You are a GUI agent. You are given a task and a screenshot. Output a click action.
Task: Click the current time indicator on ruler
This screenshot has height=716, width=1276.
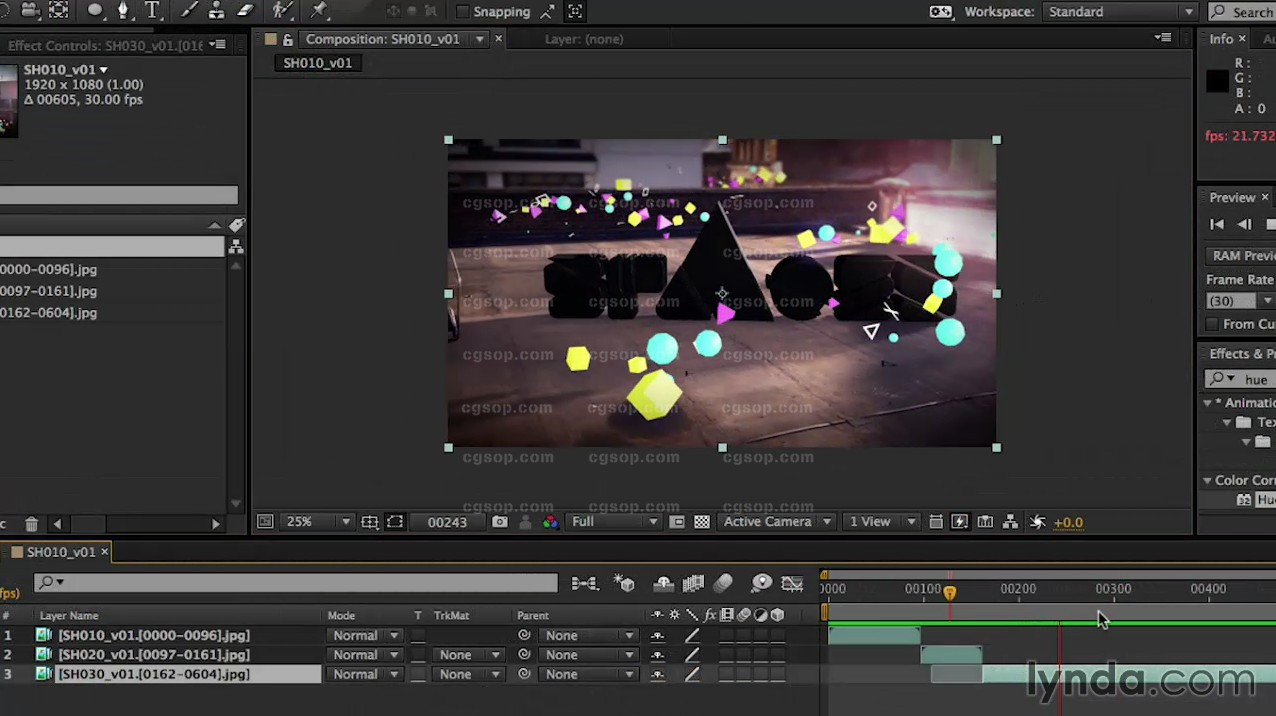(x=949, y=592)
